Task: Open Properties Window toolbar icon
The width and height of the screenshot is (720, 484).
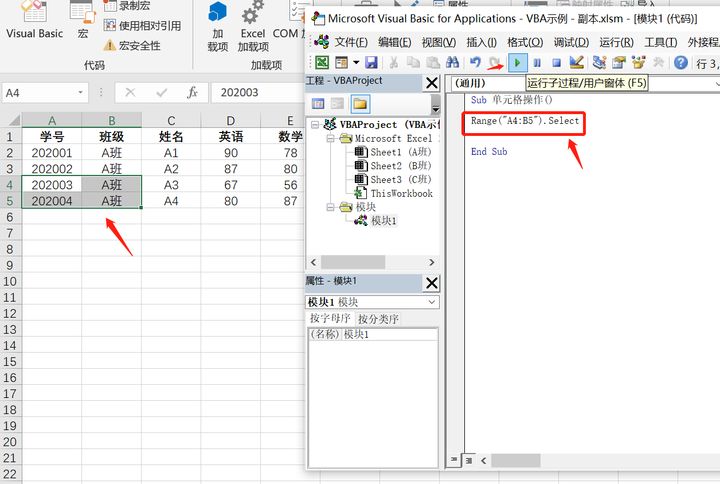Action: point(619,62)
